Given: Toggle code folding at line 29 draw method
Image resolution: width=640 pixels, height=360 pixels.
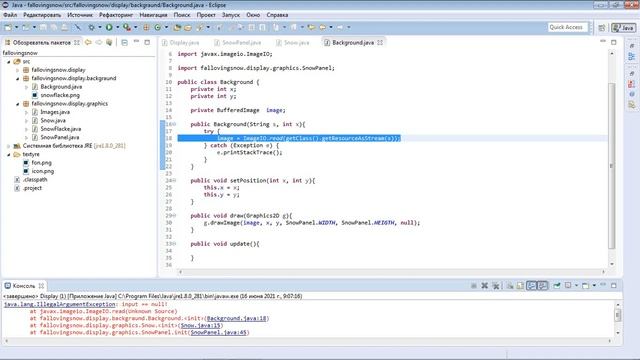Looking at the screenshot, I should pos(175,216).
